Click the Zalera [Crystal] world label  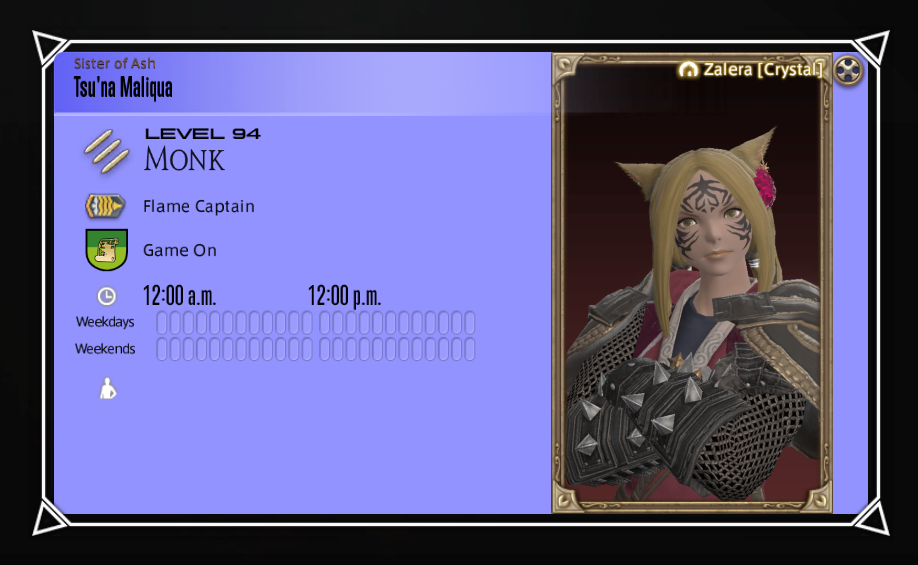tap(763, 70)
